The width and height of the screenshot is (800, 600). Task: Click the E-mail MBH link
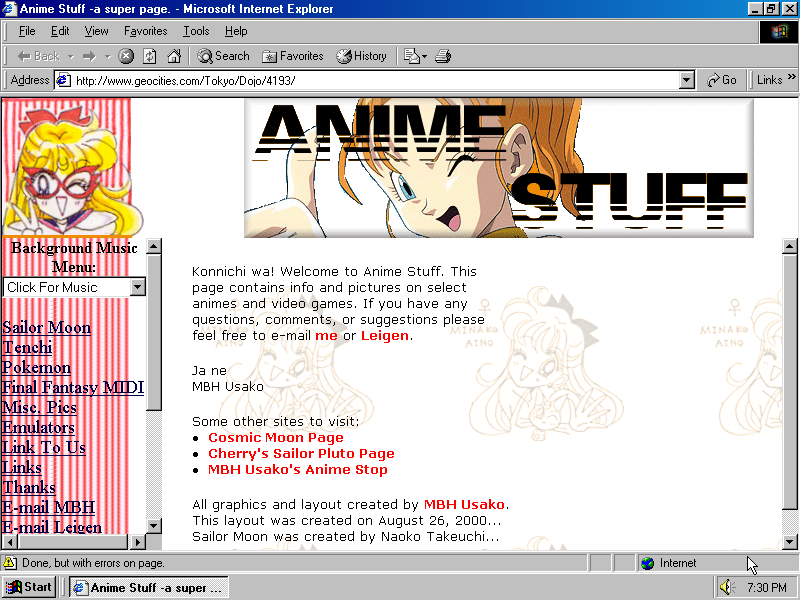(48, 507)
